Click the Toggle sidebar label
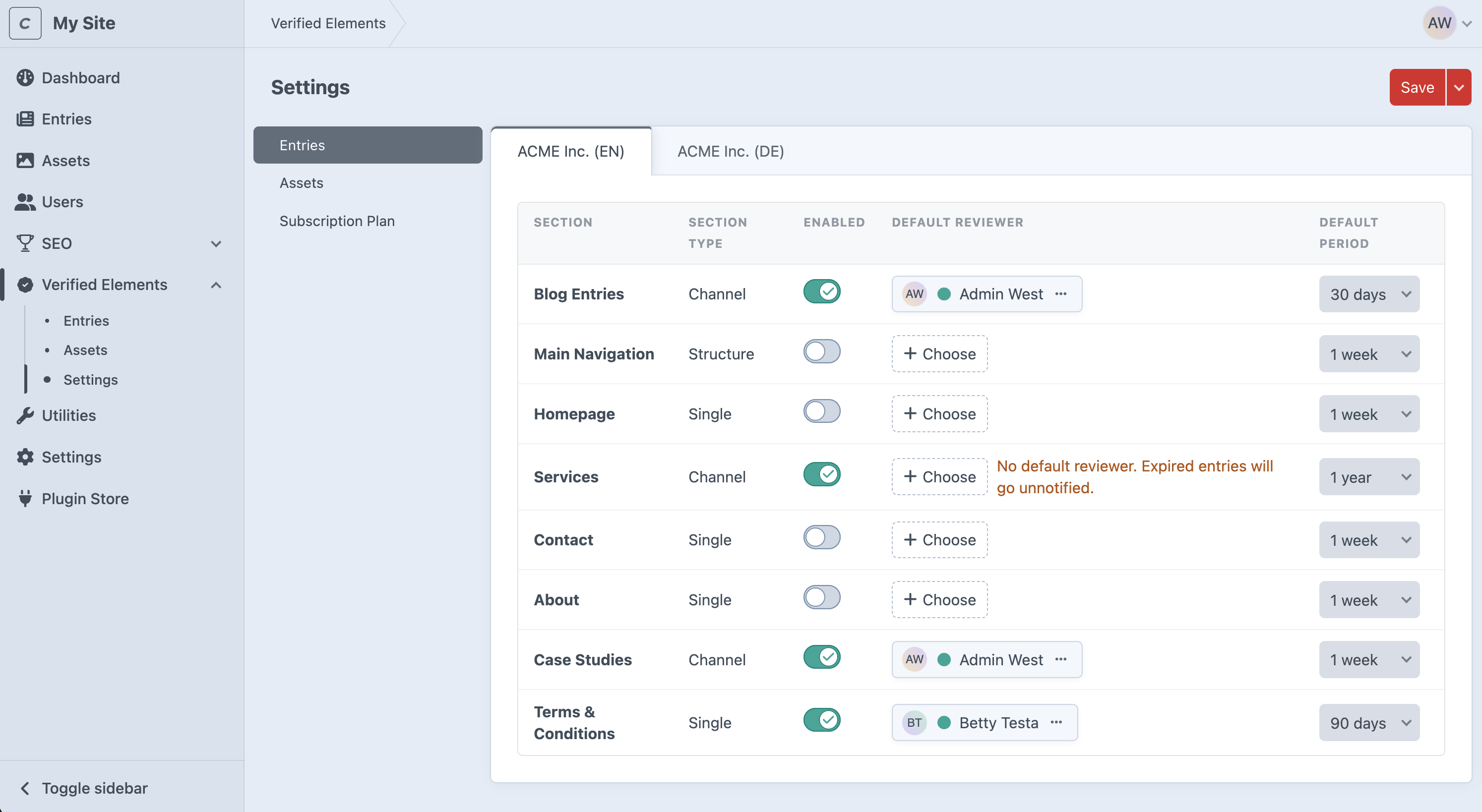 pyautogui.click(x=95, y=788)
